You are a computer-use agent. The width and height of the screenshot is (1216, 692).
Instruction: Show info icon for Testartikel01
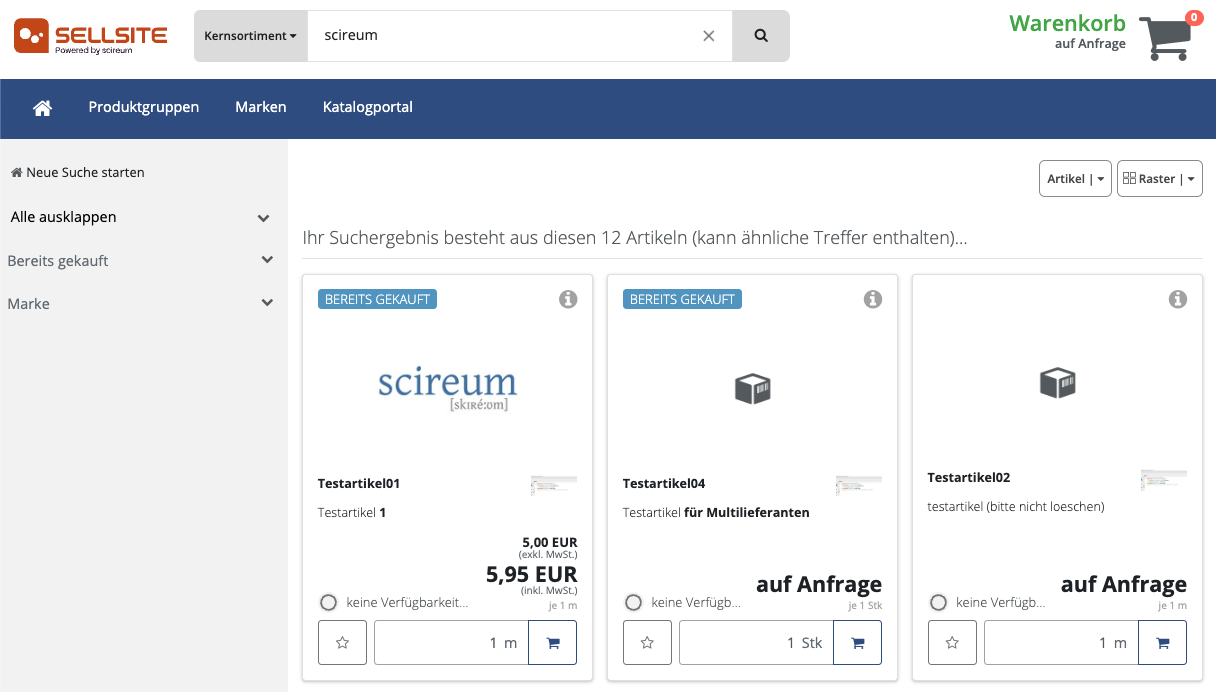tap(568, 299)
